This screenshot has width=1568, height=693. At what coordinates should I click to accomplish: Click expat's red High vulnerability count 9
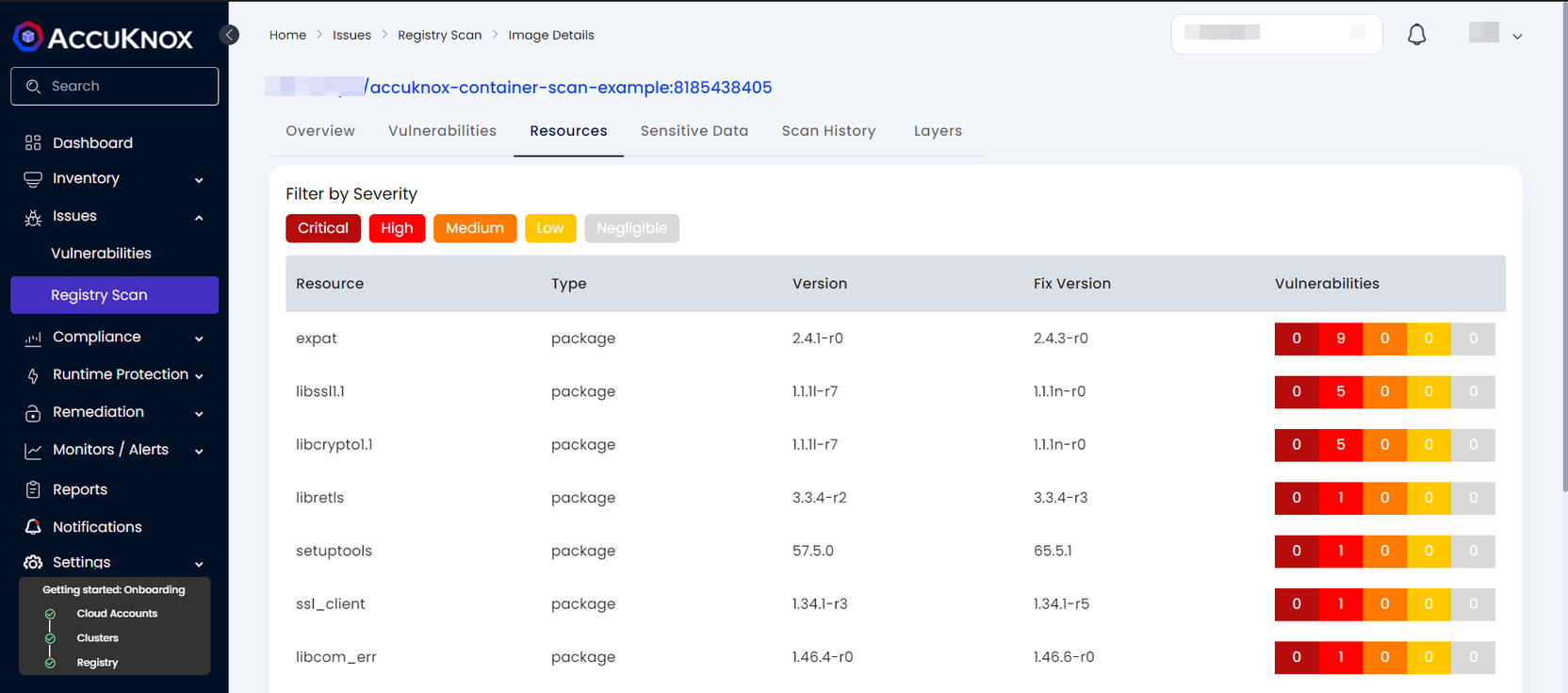pyautogui.click(x=1340, y=338)
